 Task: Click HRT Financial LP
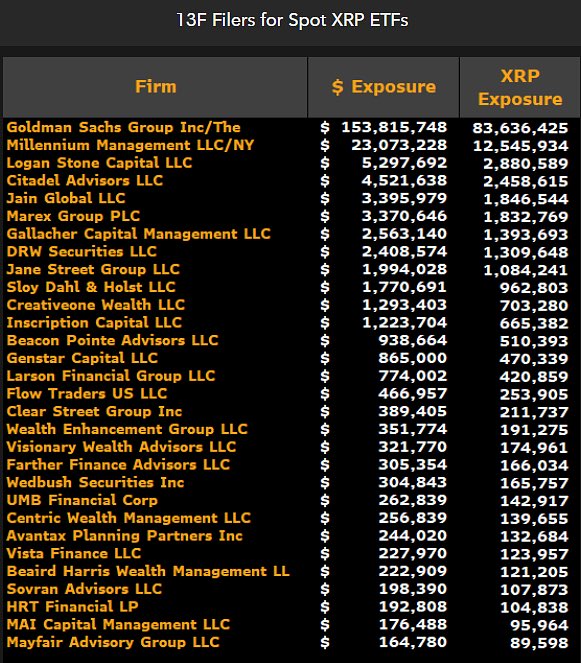(72, 607)
